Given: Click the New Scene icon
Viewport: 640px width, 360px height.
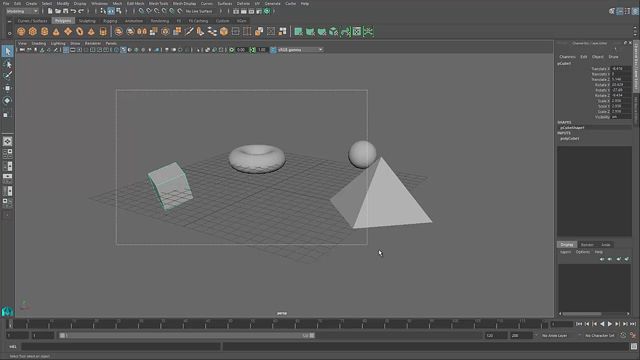Looking at the screenshot, I should click(x=50, y=11).
